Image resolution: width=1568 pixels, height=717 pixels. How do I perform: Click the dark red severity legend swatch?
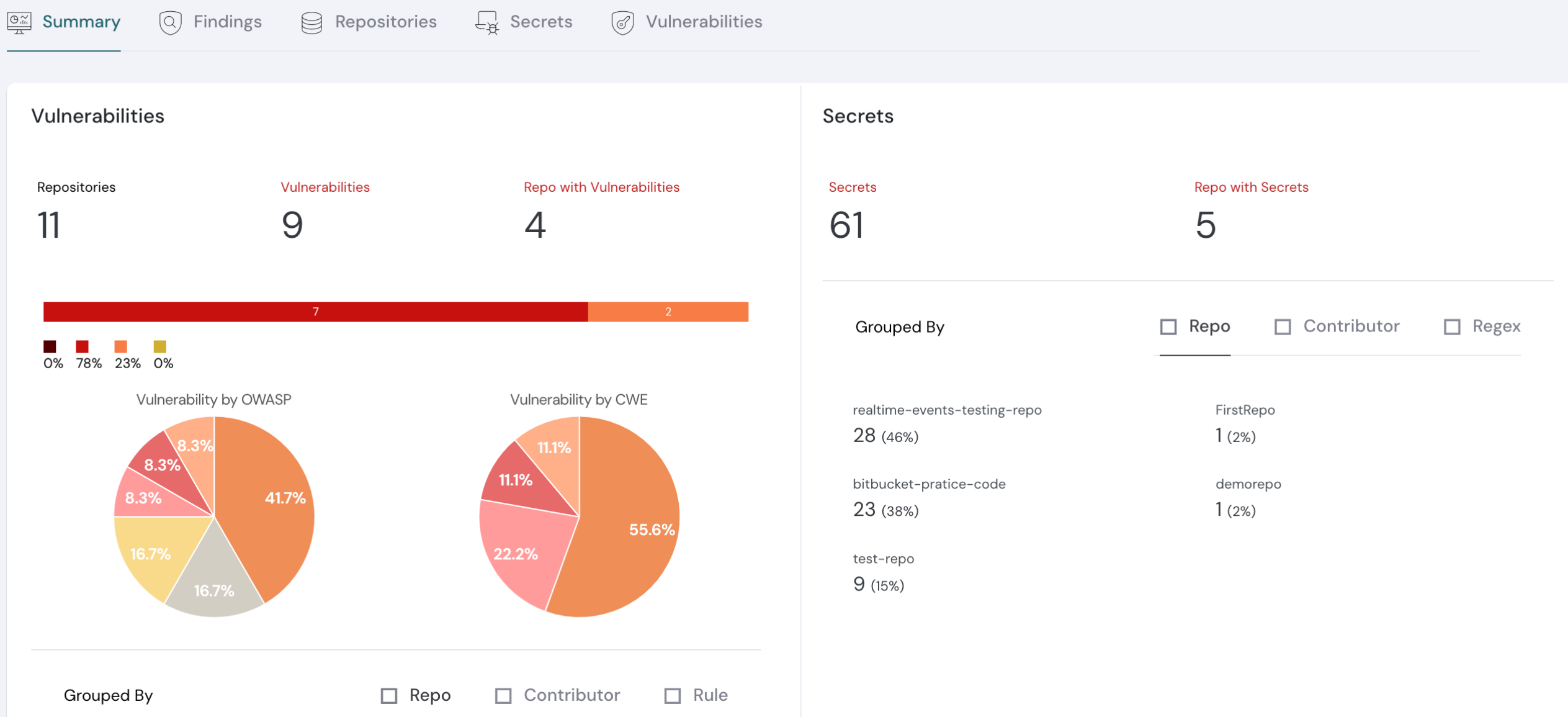50,346
